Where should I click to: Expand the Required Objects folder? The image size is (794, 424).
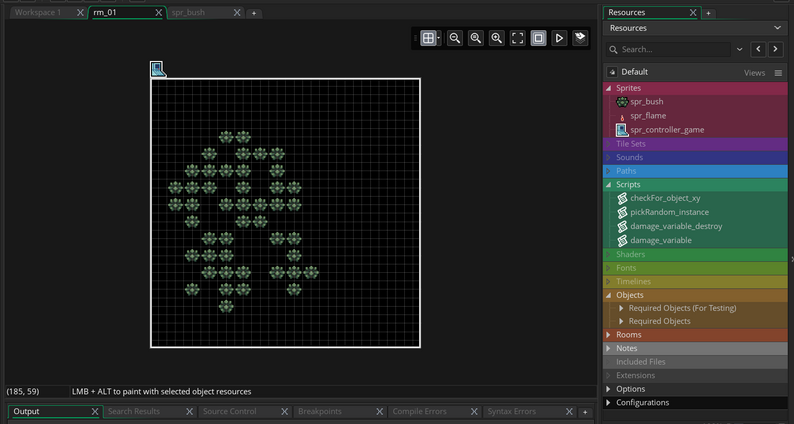coord(621,321)
